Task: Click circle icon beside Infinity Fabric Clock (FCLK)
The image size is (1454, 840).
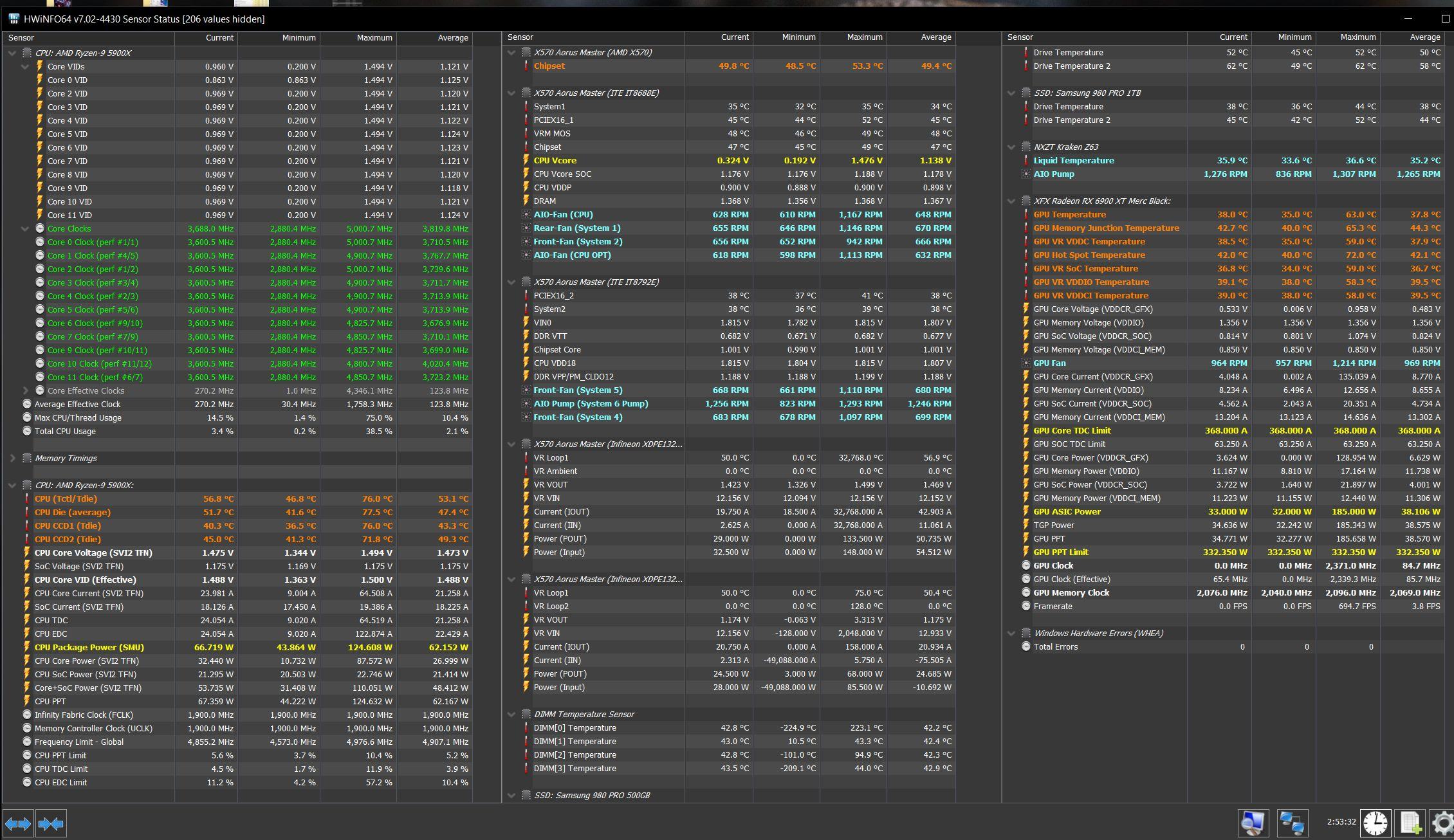Action: 26,715
